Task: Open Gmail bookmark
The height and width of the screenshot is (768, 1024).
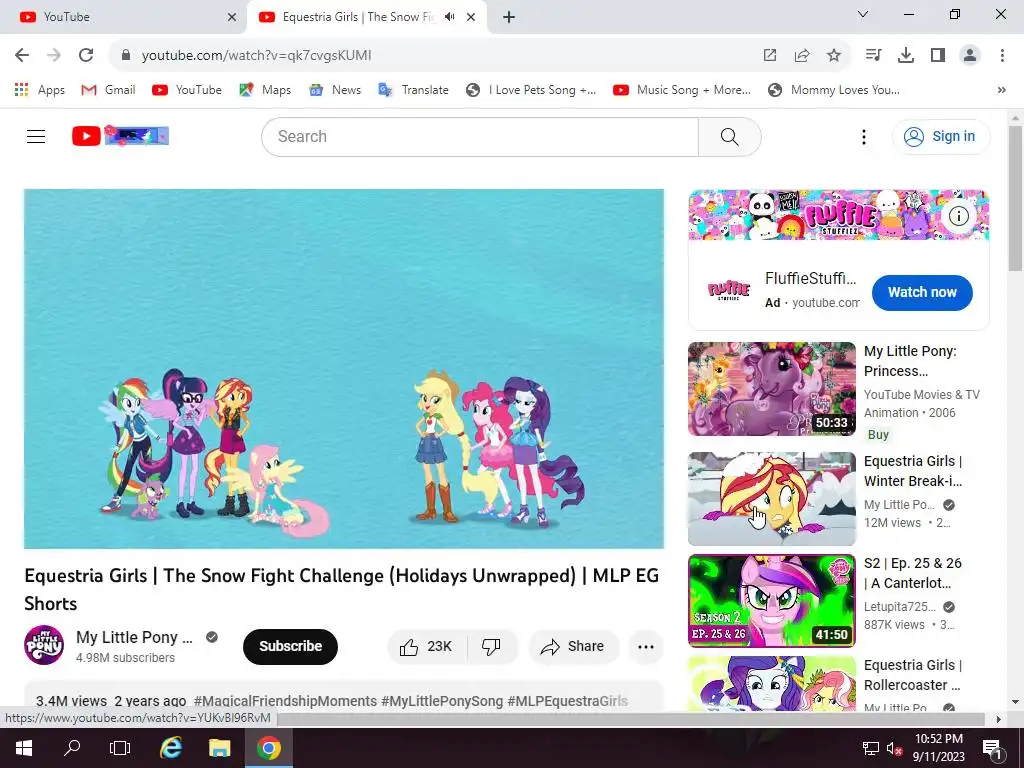Action: click(108, 89)
